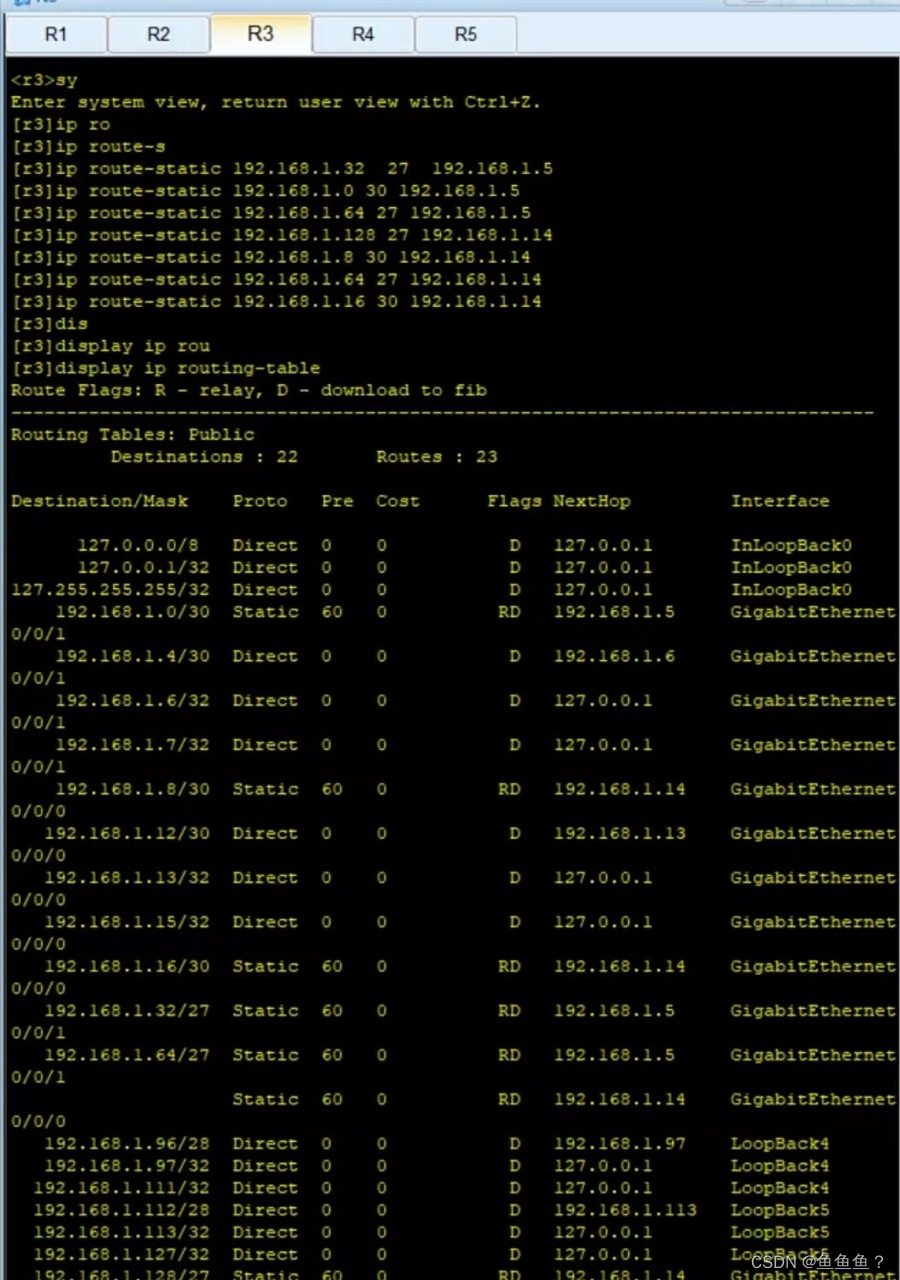The image size is (900, 1280).
Task: Open the R5 router tab
Action: pyautogui.click(x=466, y=35)
